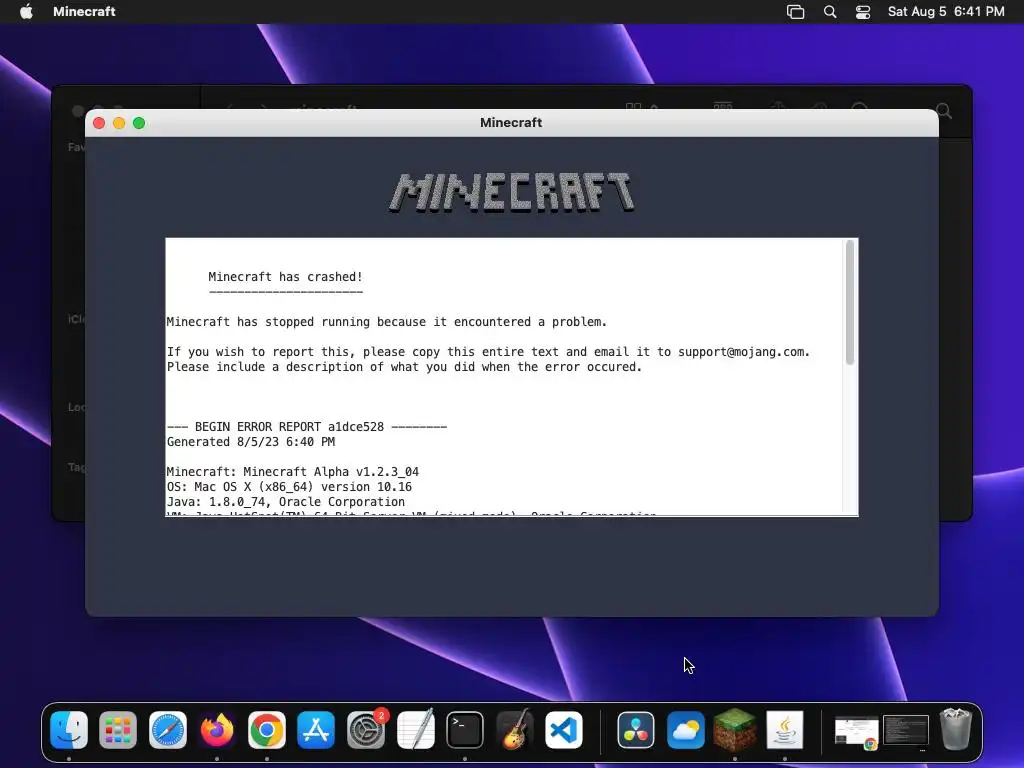Open the App Store dock icon

[x=316, y=729]
